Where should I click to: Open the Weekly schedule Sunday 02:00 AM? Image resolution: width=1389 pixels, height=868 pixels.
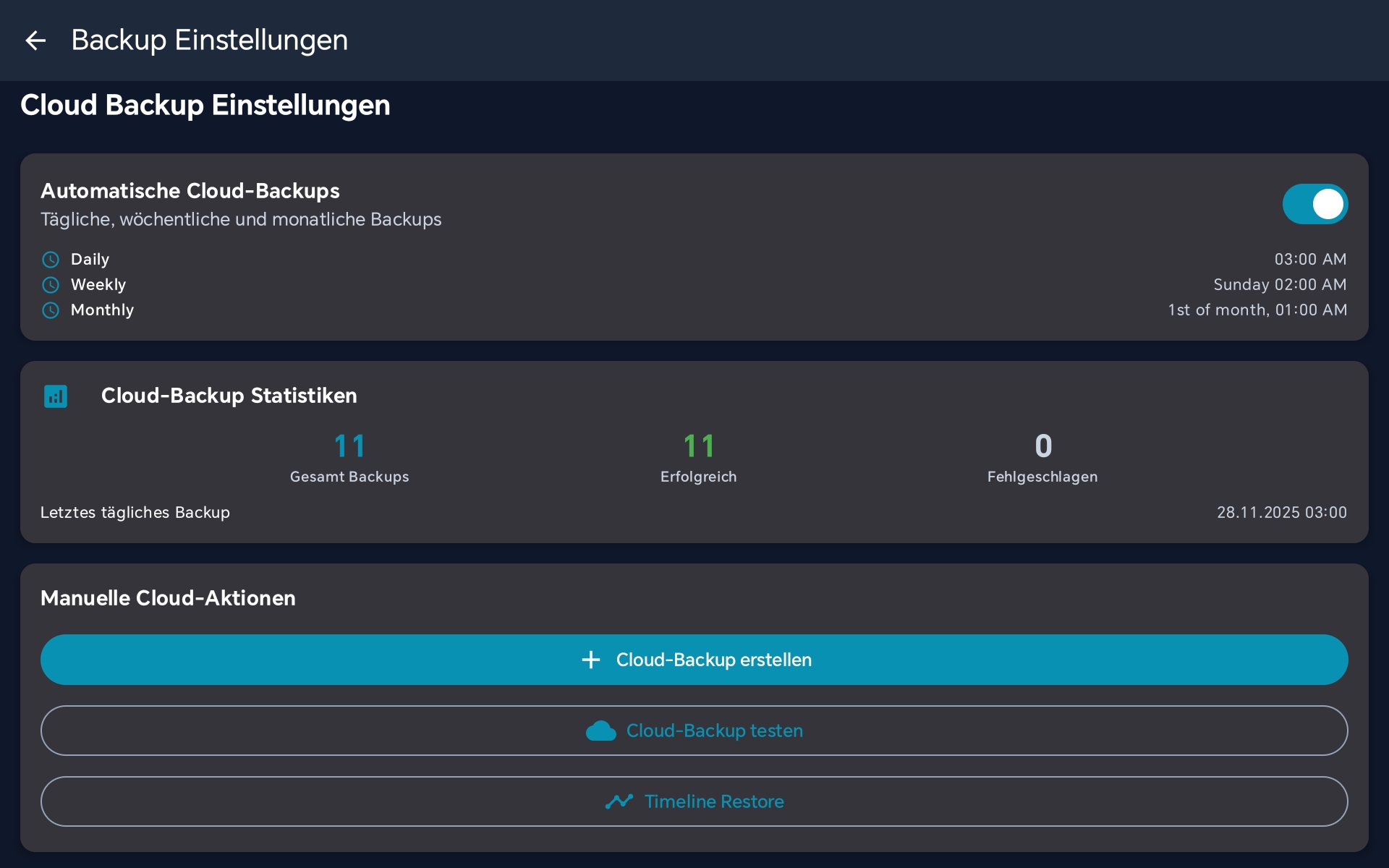(1278, 284)
